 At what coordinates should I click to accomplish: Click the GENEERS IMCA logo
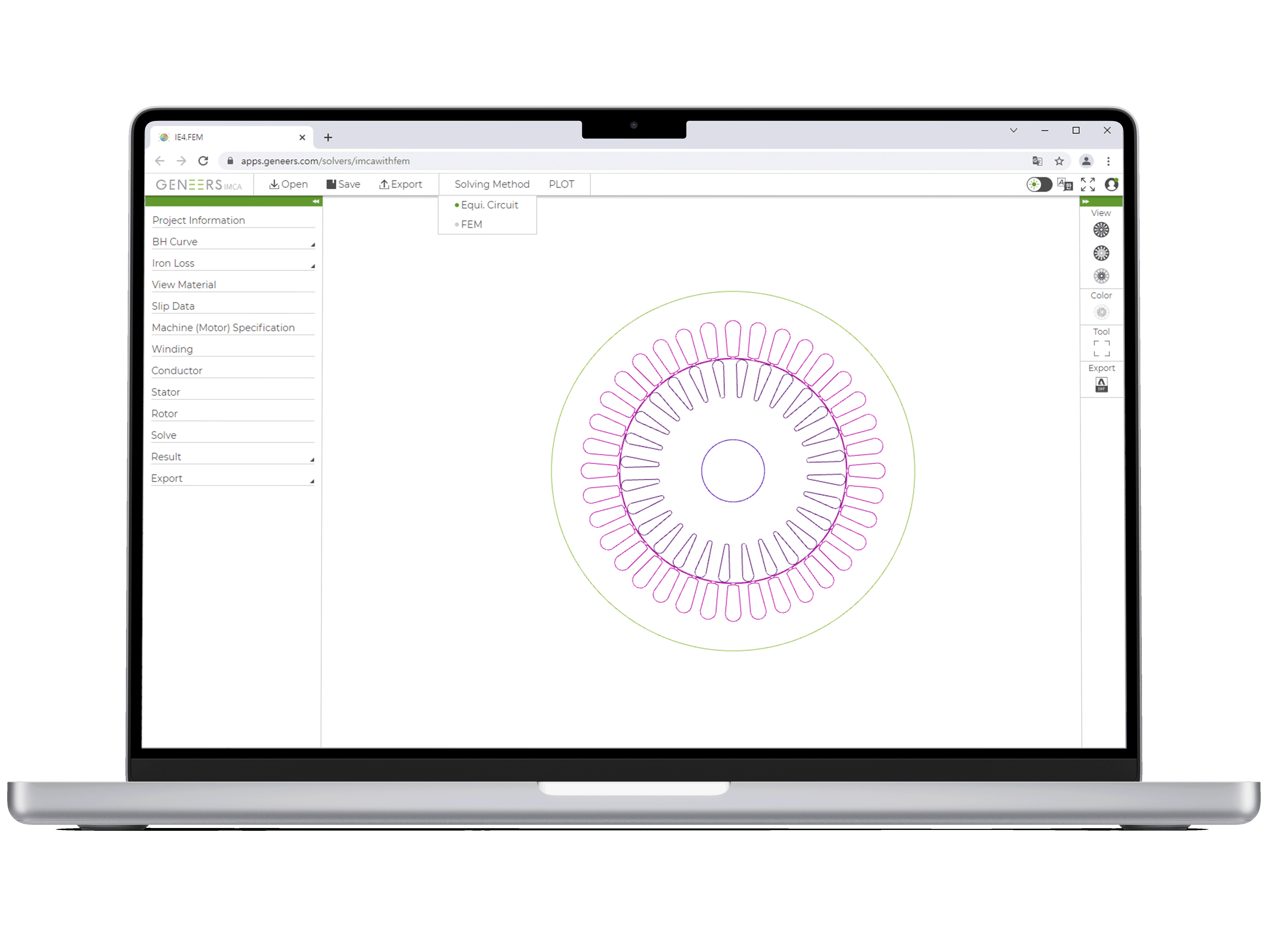pyautogui.click(x=199, y=185)
